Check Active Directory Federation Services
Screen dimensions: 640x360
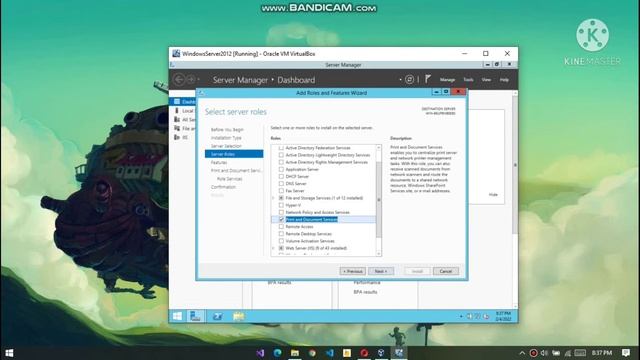click(x=281, y=148)
